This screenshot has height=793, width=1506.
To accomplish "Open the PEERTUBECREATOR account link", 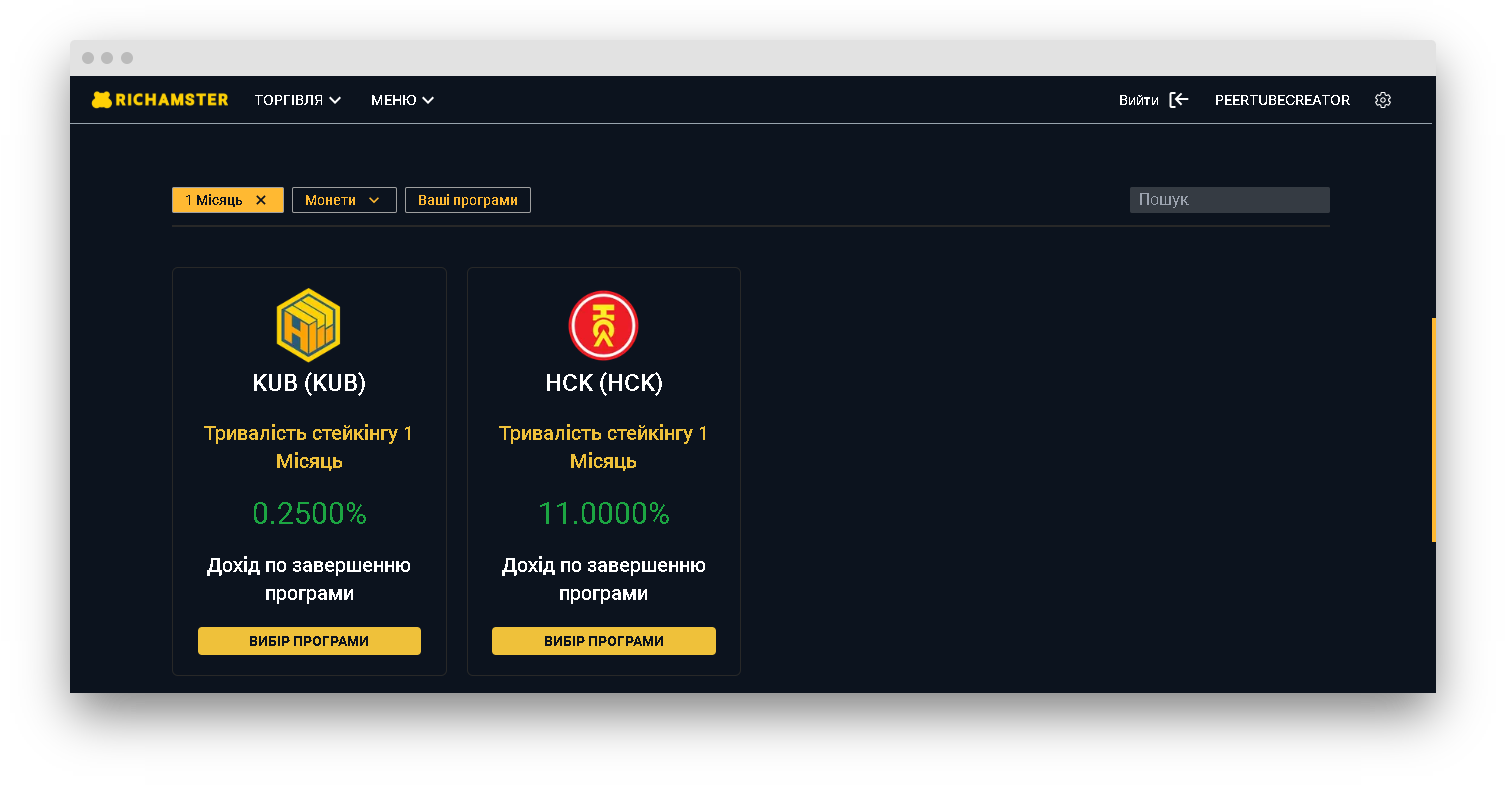I will pyautogui.click(x=1282, y=100).
